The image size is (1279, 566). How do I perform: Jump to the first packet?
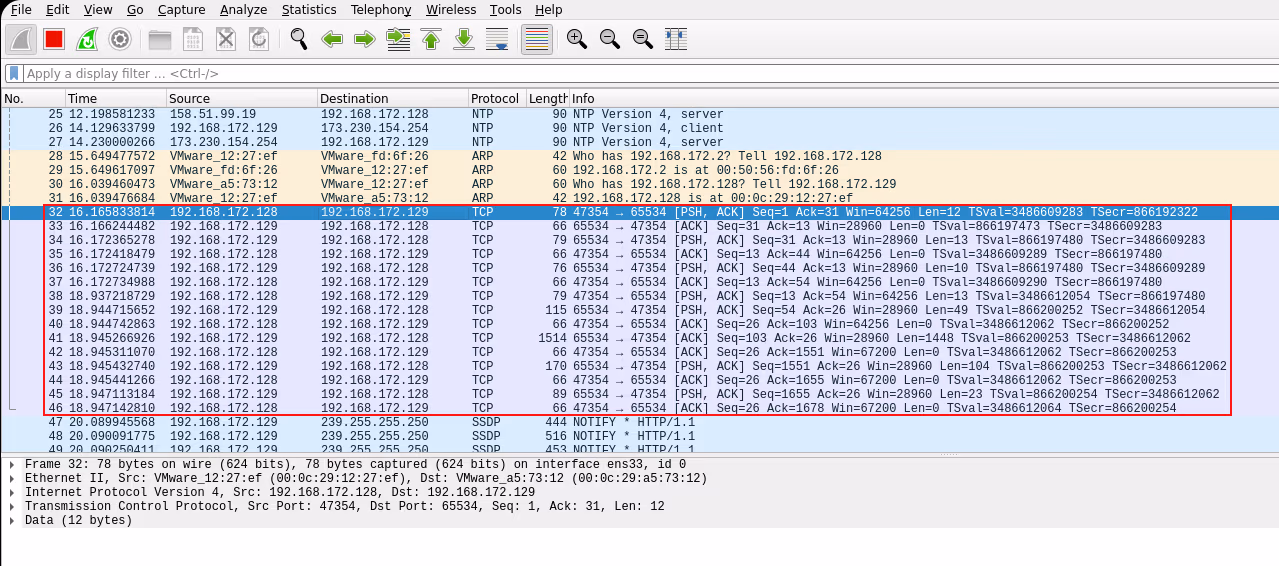431,40
